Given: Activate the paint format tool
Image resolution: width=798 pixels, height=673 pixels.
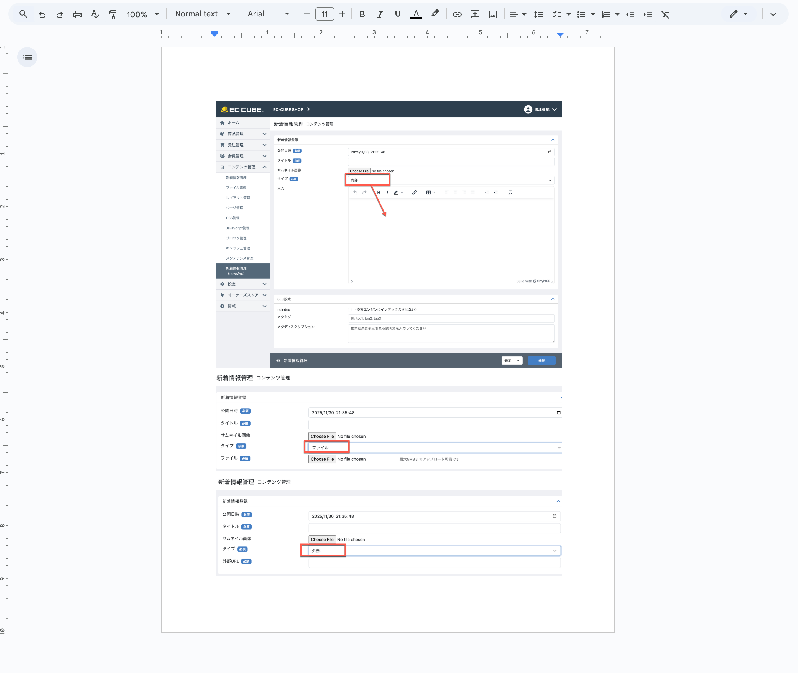Looking at the screenshot, I should [x=112, y=14].
